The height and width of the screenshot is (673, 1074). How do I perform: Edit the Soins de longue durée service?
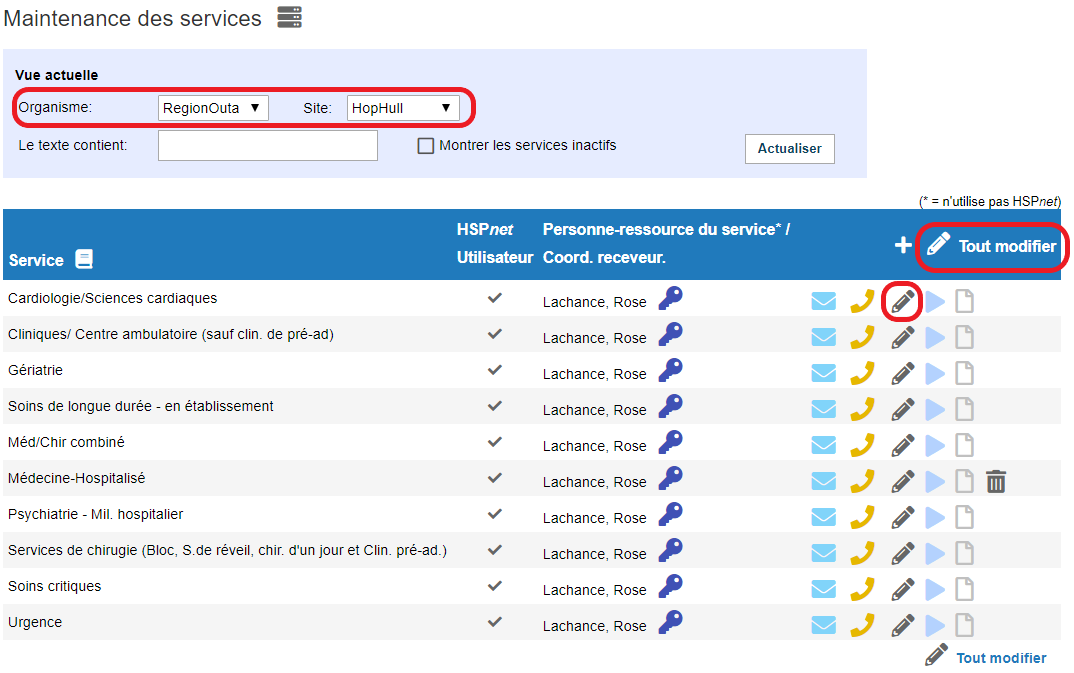[x=903, y=409]
